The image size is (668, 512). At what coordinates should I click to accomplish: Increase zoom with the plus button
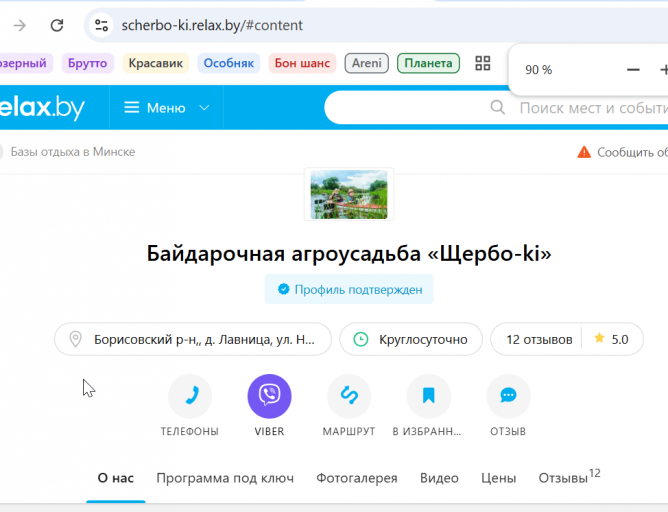664,69
